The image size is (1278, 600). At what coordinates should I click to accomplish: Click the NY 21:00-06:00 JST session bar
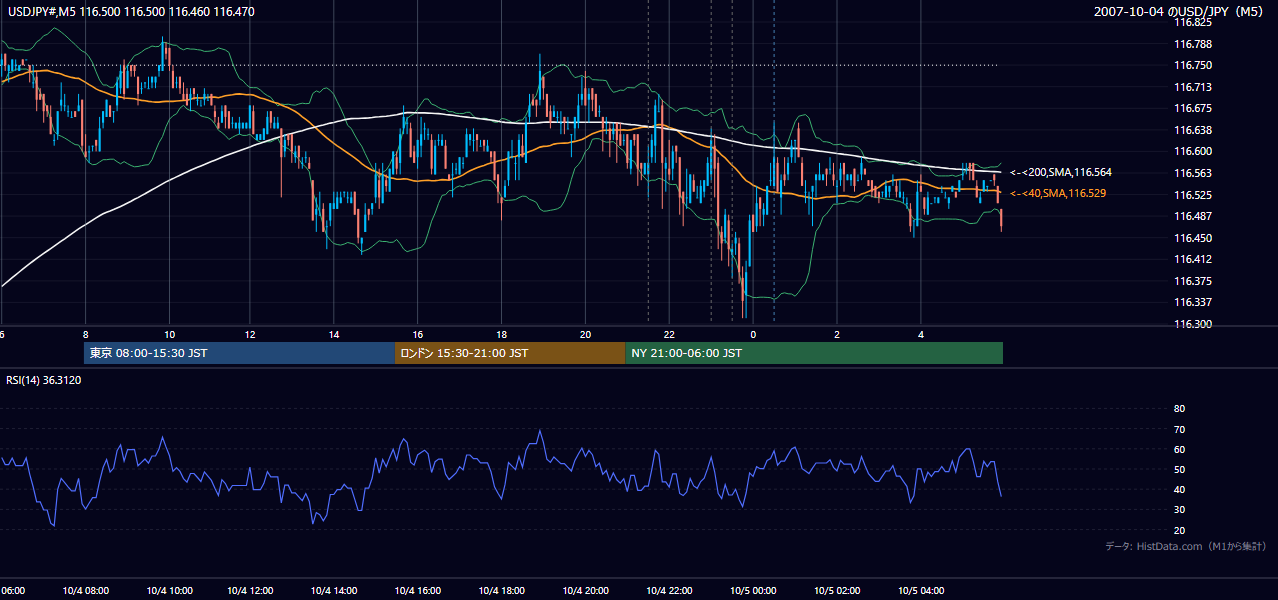pos(814,353)
